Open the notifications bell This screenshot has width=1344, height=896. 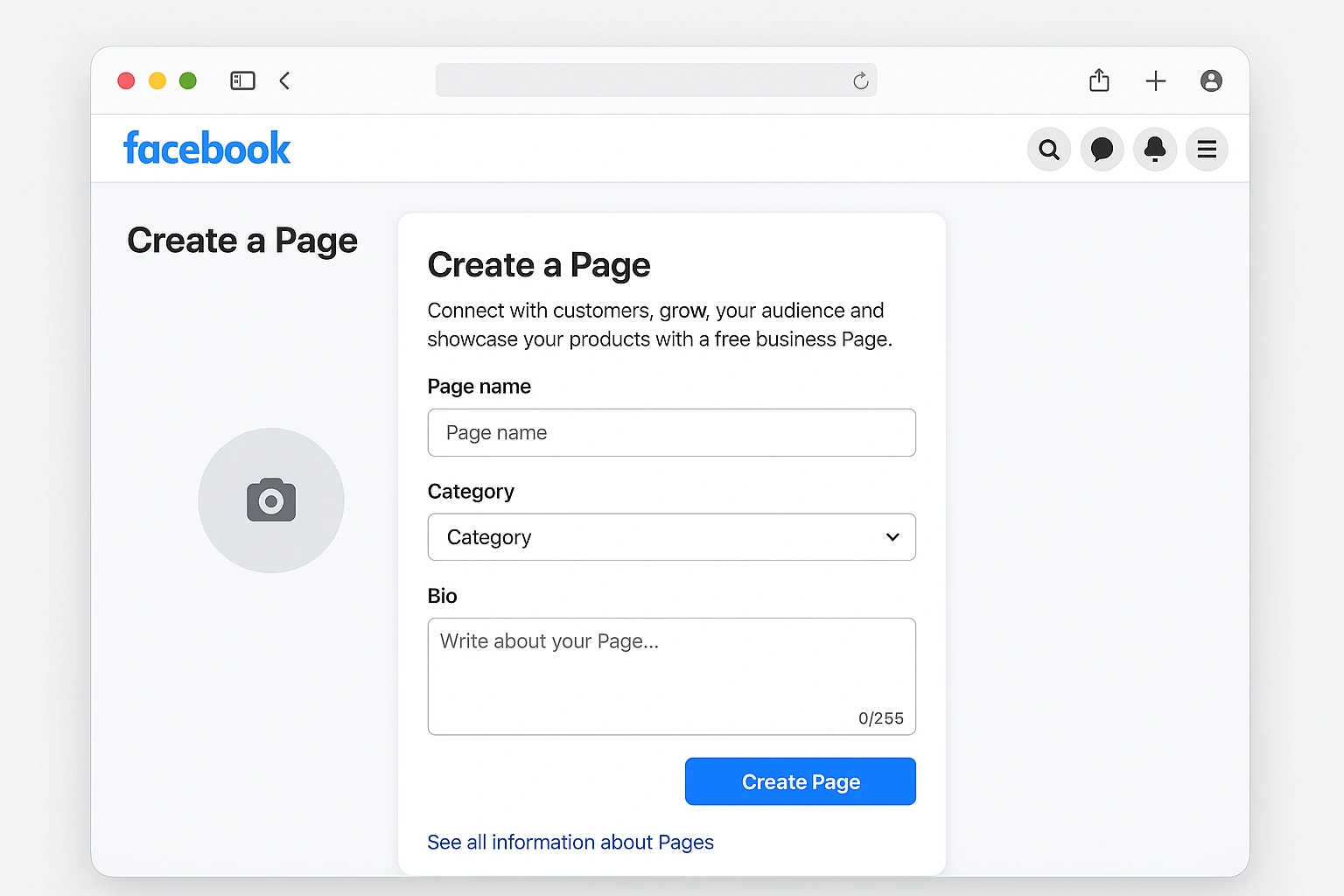pos(1154,150)
